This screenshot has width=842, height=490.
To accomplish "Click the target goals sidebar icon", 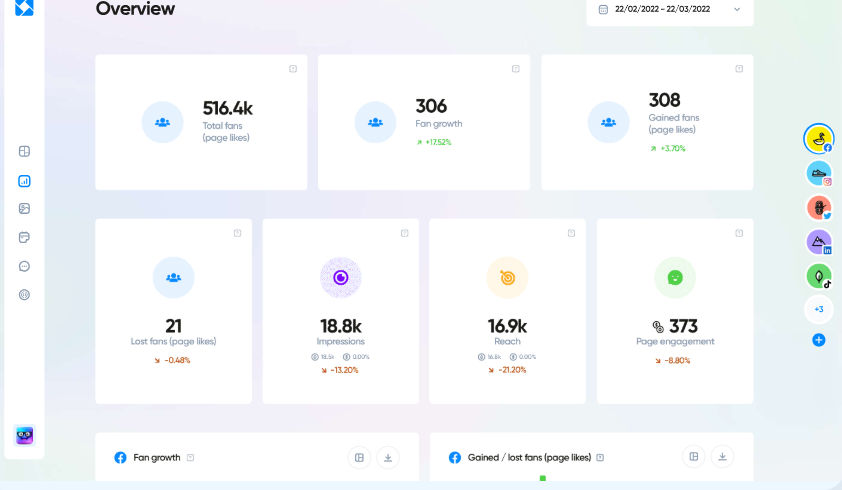I will click(24, 295).
